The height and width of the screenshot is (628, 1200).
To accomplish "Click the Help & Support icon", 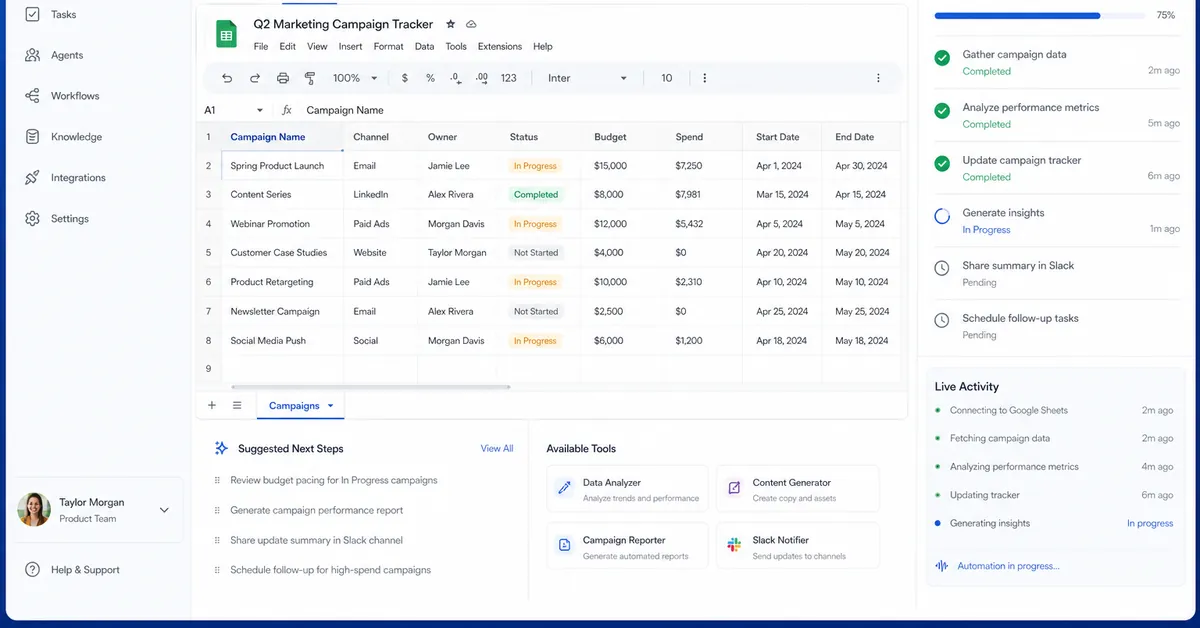I will coord(33,570).
